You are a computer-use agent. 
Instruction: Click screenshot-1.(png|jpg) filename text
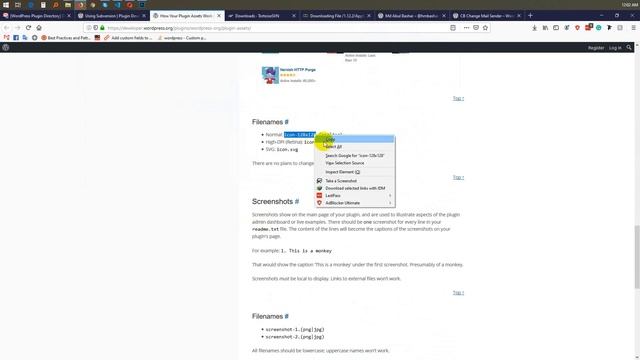(295, 329)
